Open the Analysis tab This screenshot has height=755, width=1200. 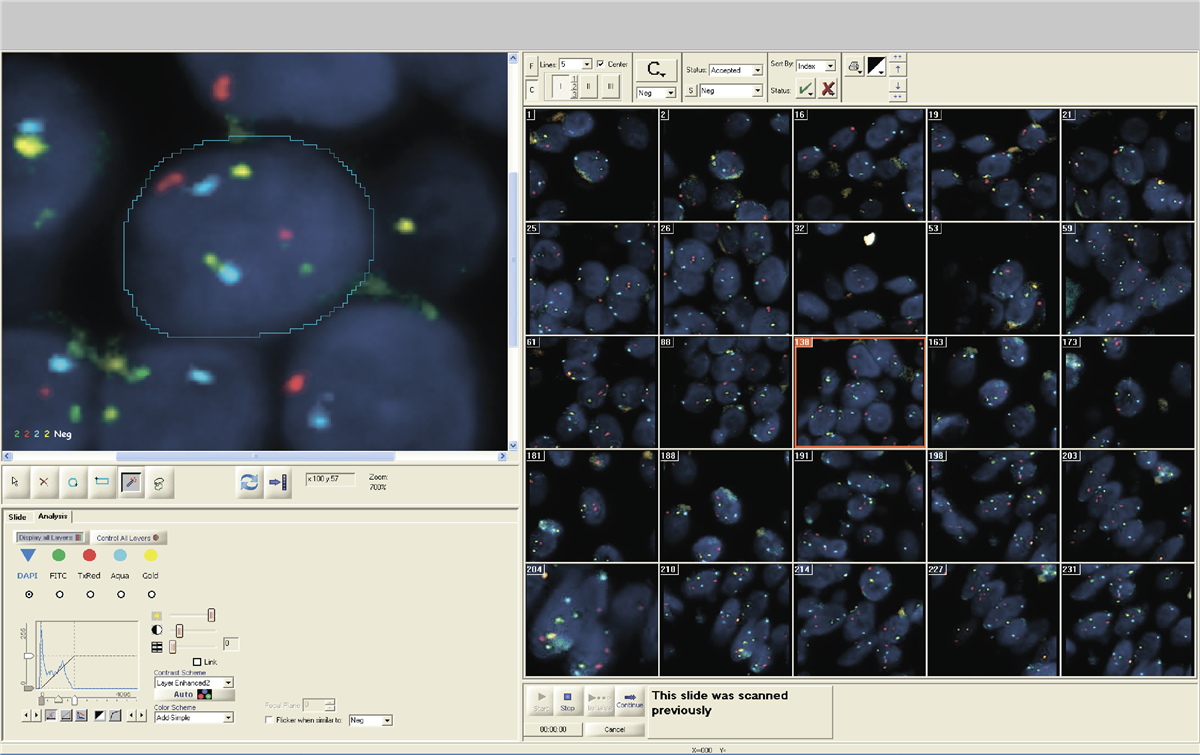click(x=52, y=516)
